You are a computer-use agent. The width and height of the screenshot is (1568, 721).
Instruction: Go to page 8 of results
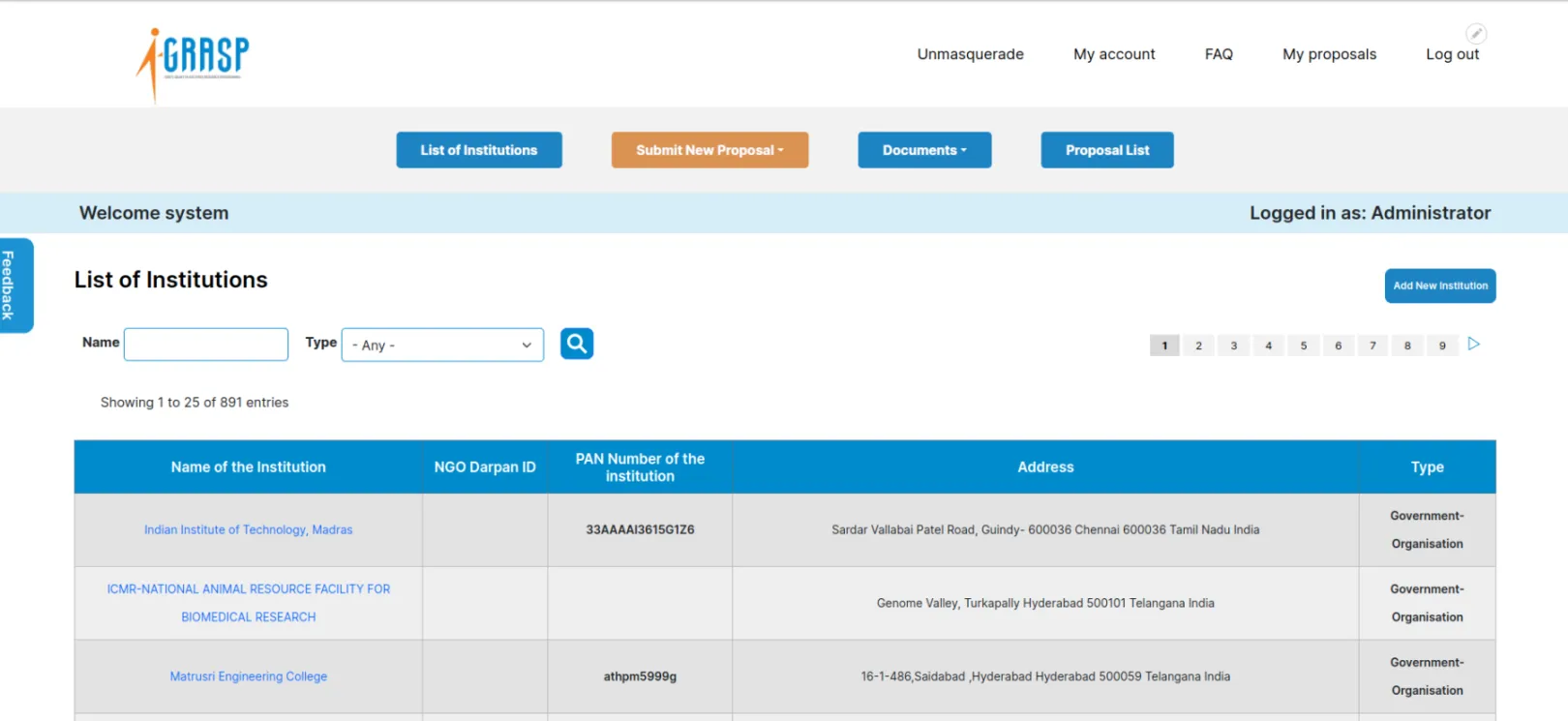pos(1407,345)
